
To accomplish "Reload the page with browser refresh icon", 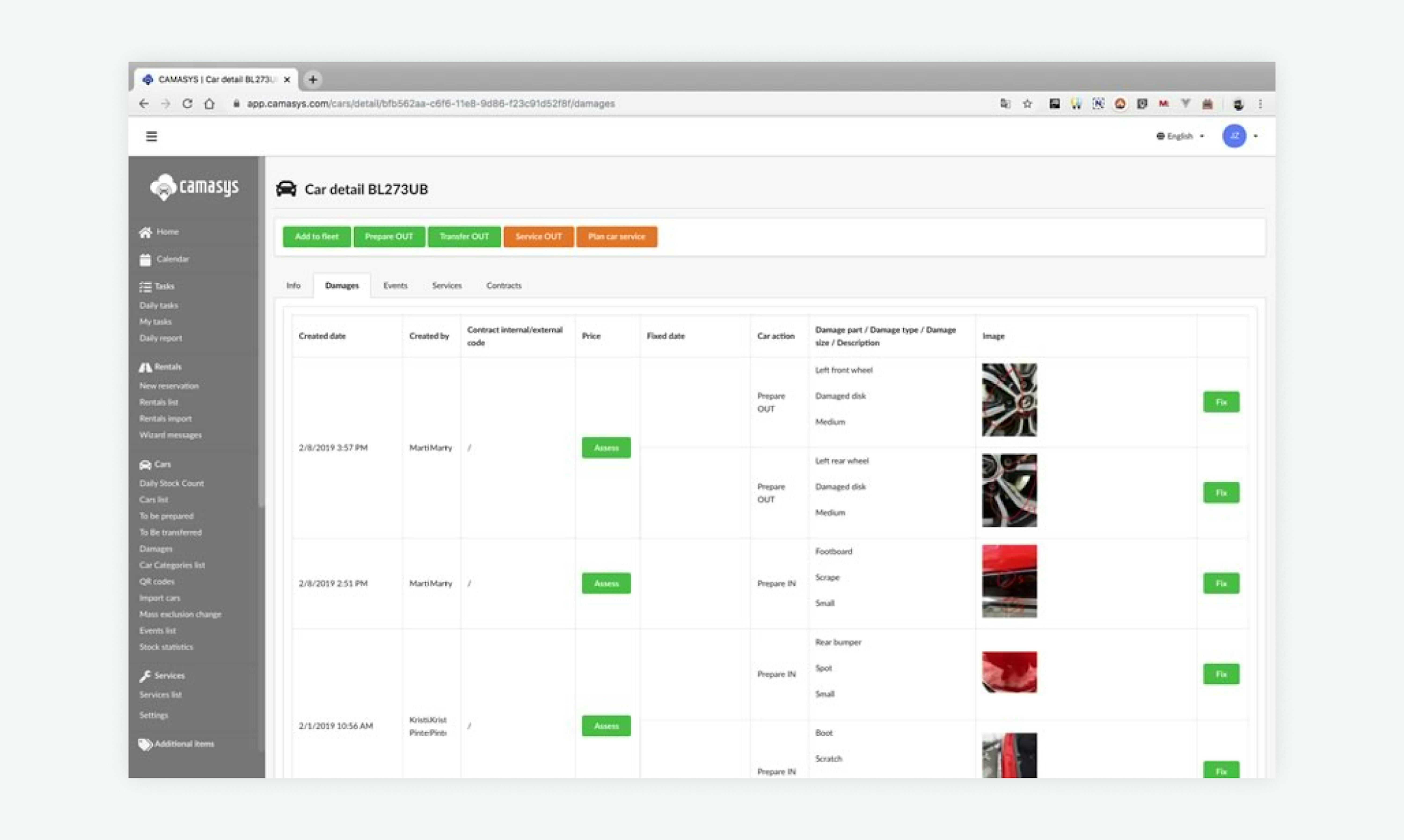I will (187, 104).
